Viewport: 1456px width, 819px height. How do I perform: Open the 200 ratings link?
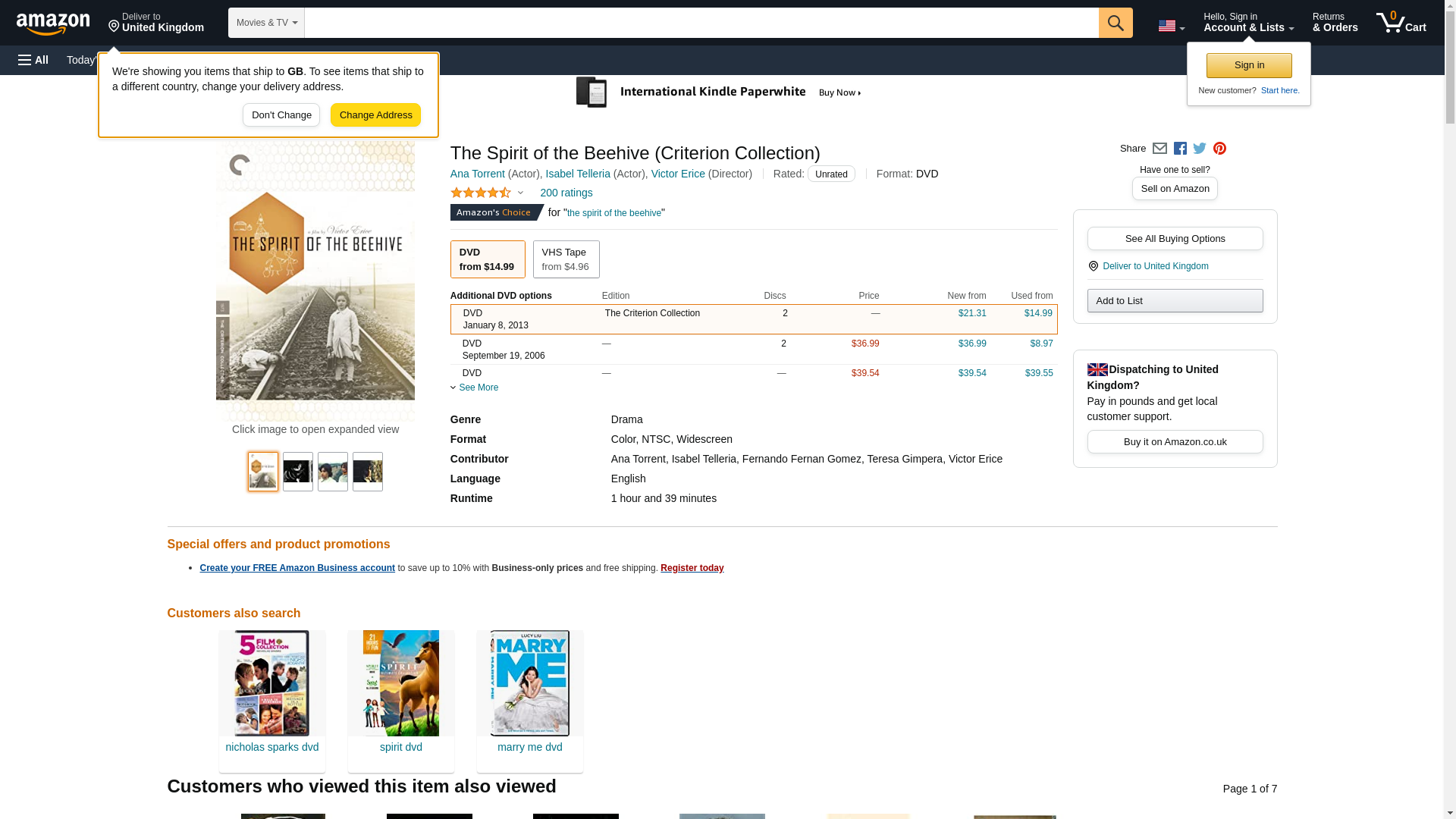point(566,193)
